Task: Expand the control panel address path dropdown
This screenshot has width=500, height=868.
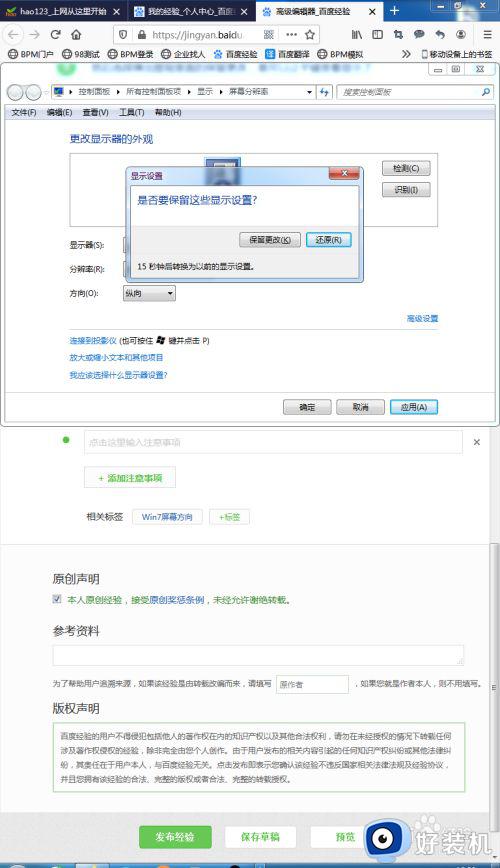Action: pos(310,92)
